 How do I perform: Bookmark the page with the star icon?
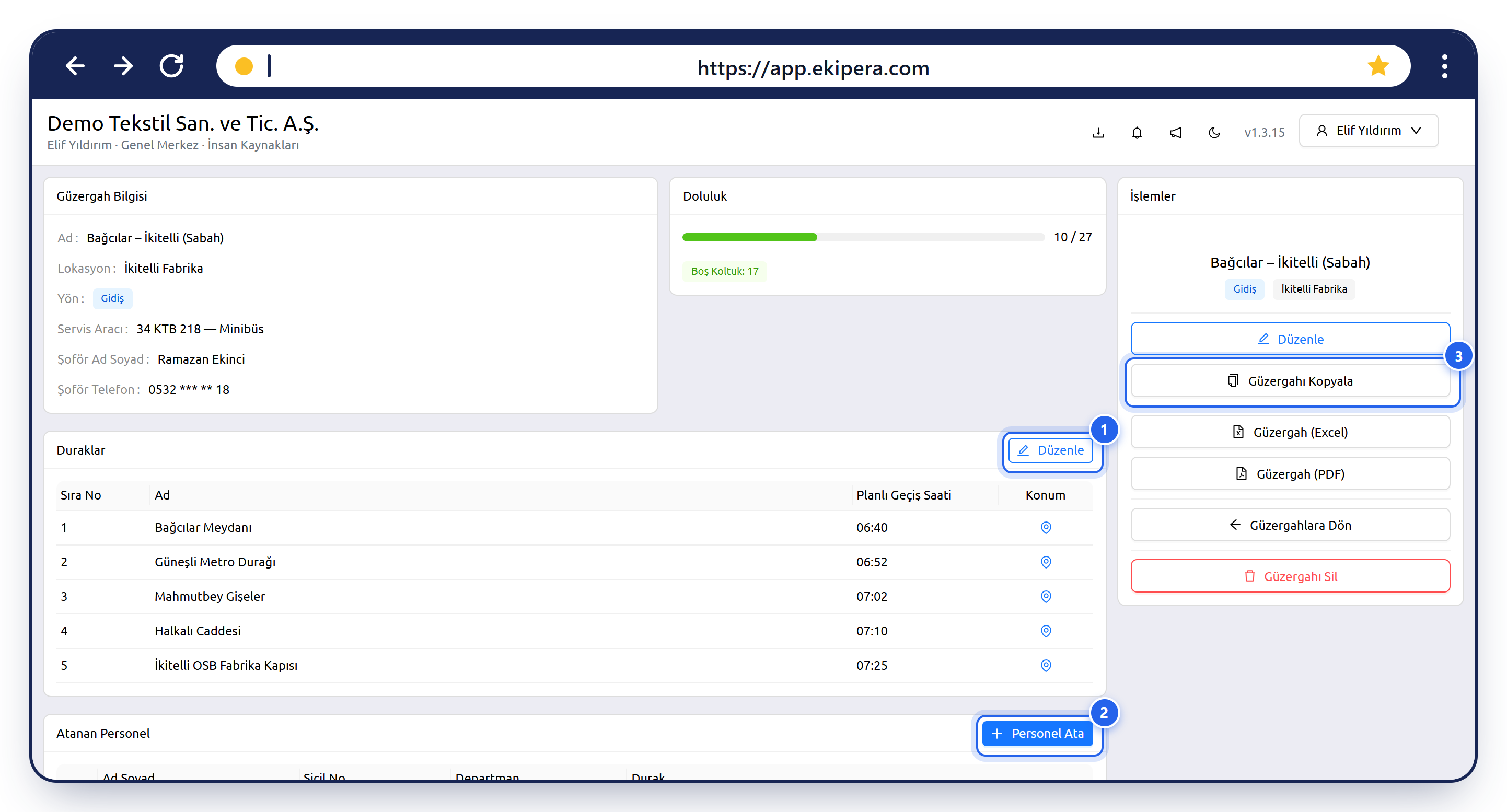(x=1378, y=66)
